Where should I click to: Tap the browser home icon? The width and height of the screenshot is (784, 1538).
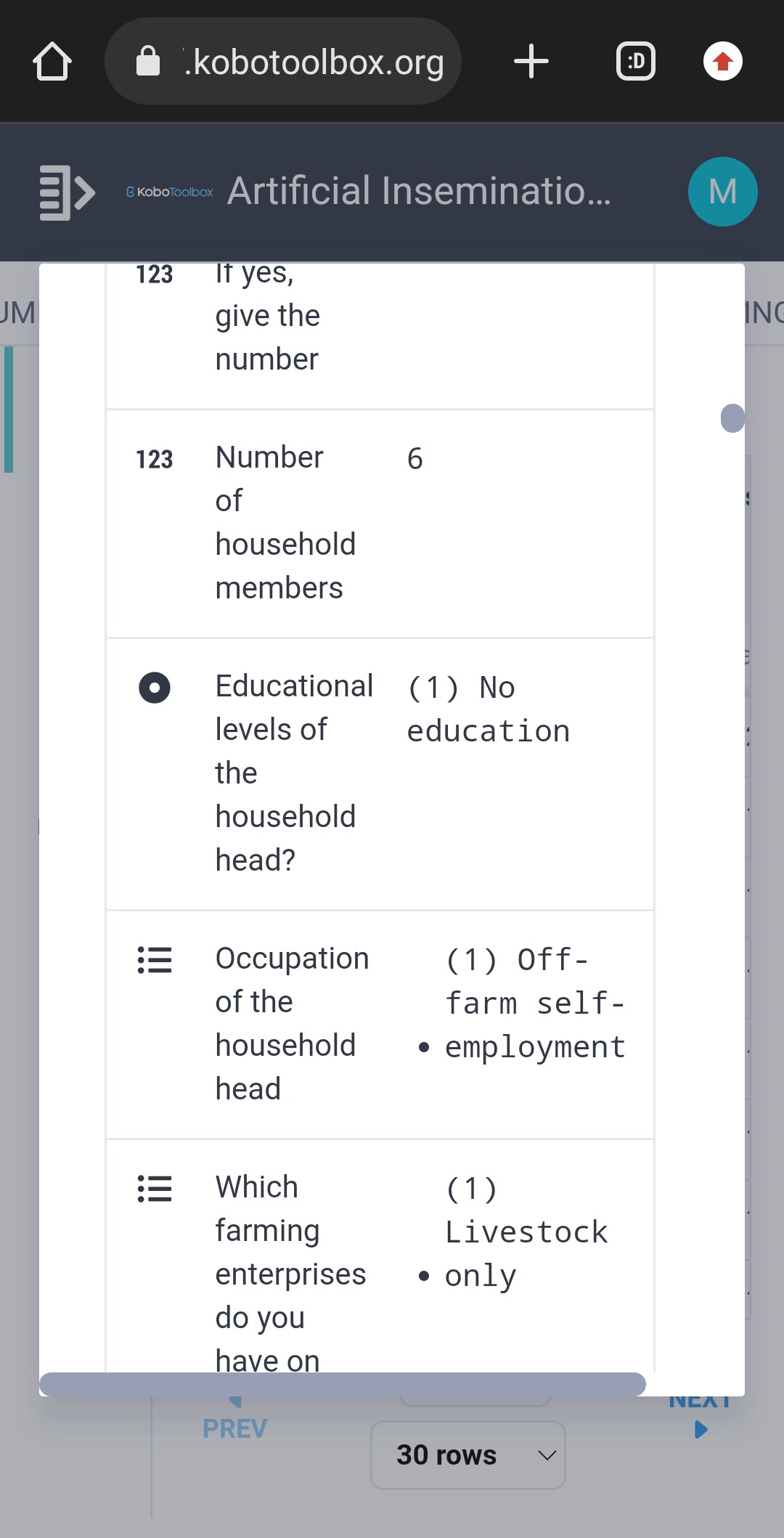[x=52, y=62]
